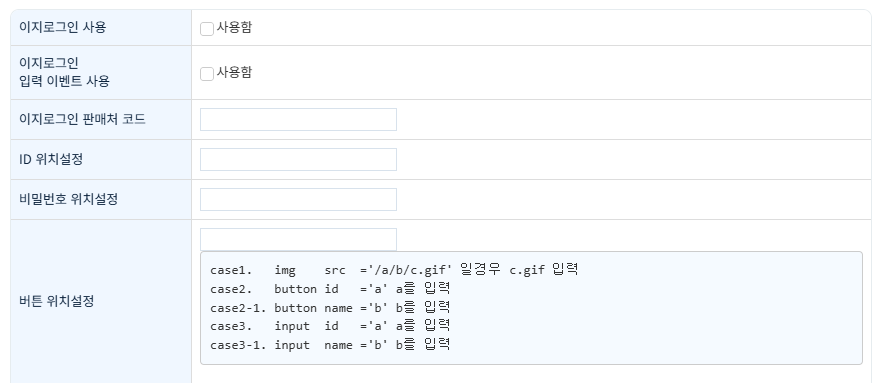Click the 사용함 label beside 이지로그인 사용

point(234,27)
